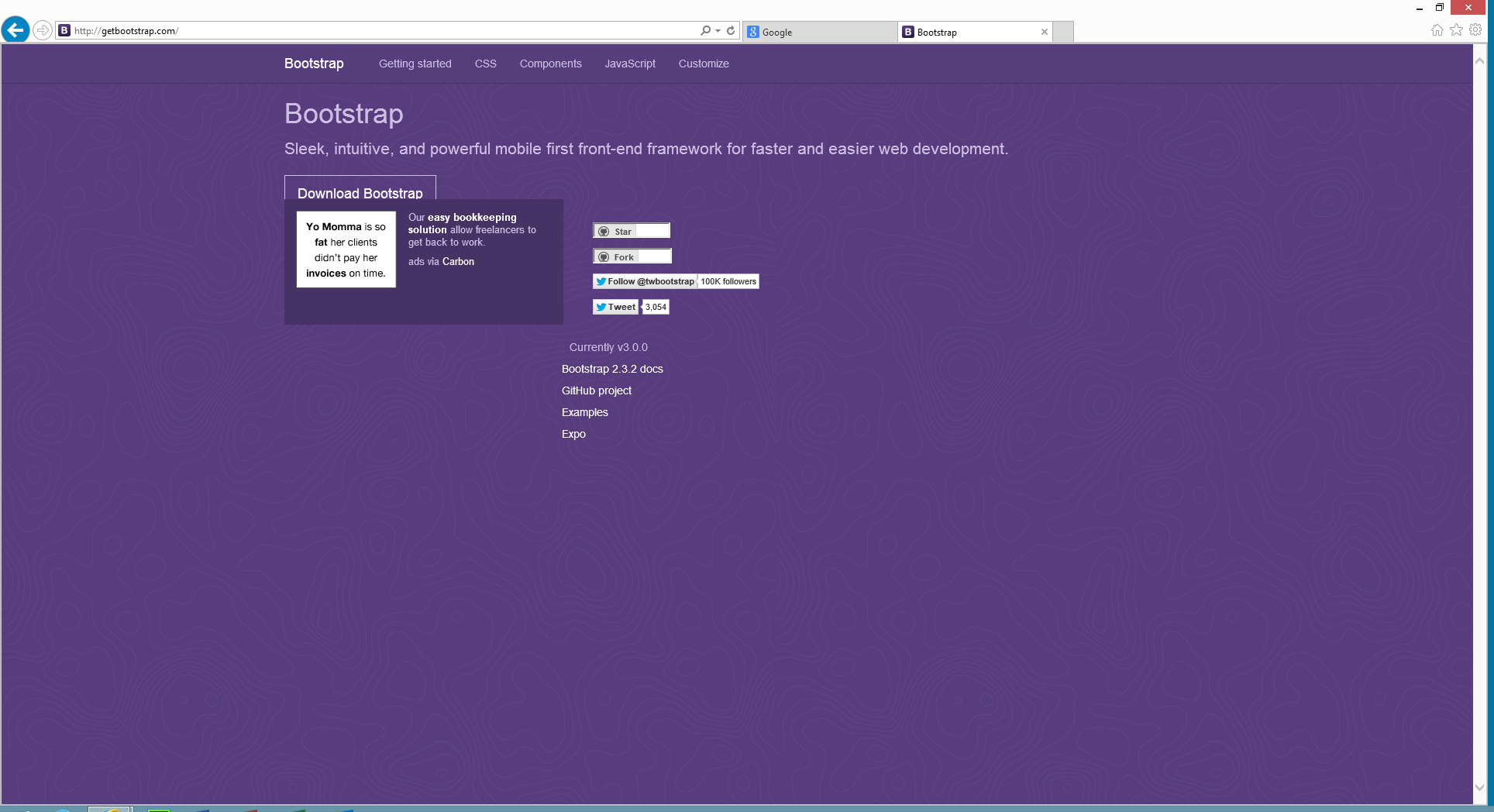
Task: Click the Yo Momma ad image
Action: click(346, 249)
